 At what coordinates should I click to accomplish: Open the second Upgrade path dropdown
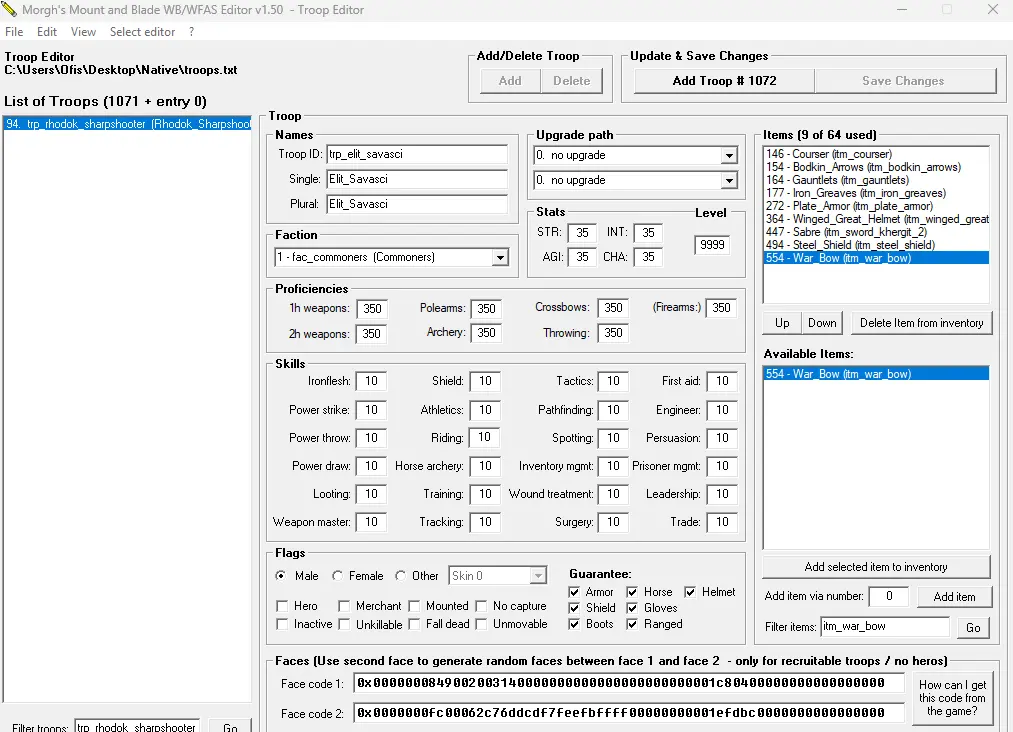729,180
